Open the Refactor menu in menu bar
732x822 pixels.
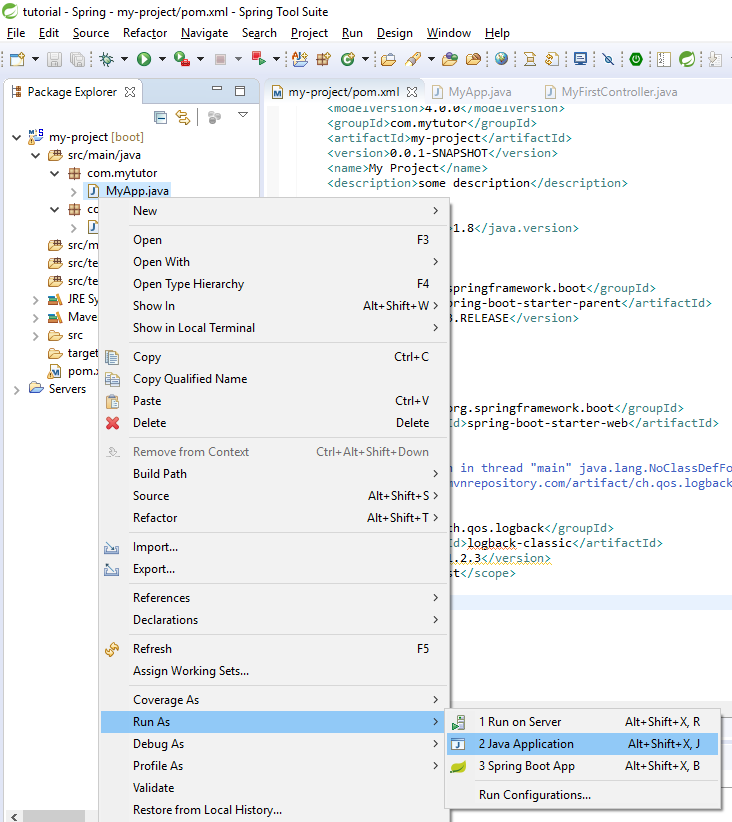coord(145,33)
